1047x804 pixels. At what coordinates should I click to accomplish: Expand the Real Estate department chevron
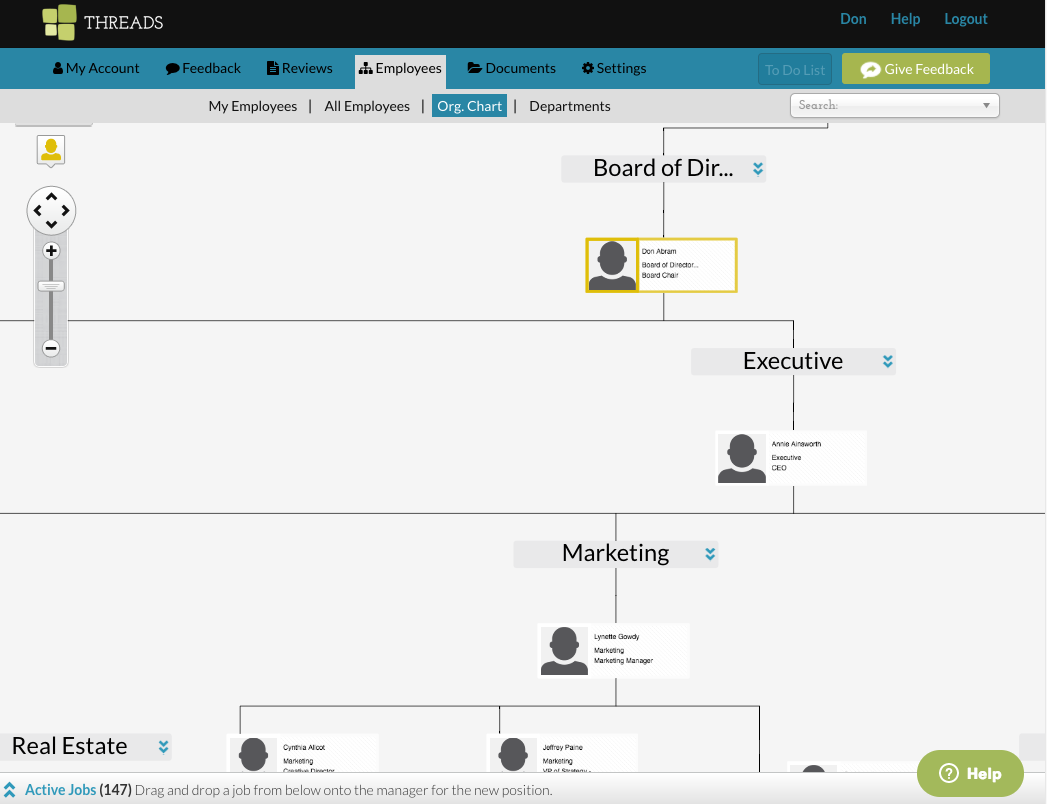coord(162,746)
